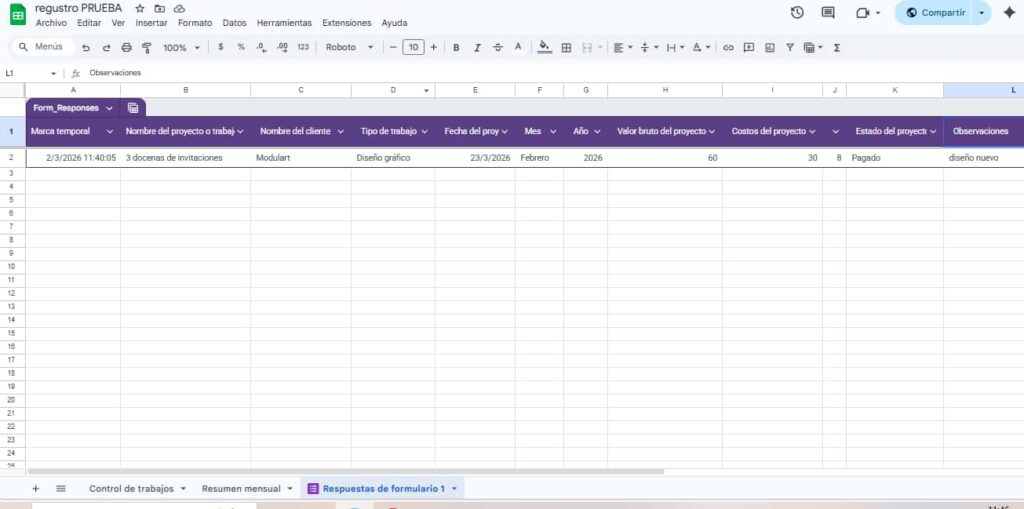Print the spreadsheet with the printer icon
1024x509 pixels.
pos(126,47)
